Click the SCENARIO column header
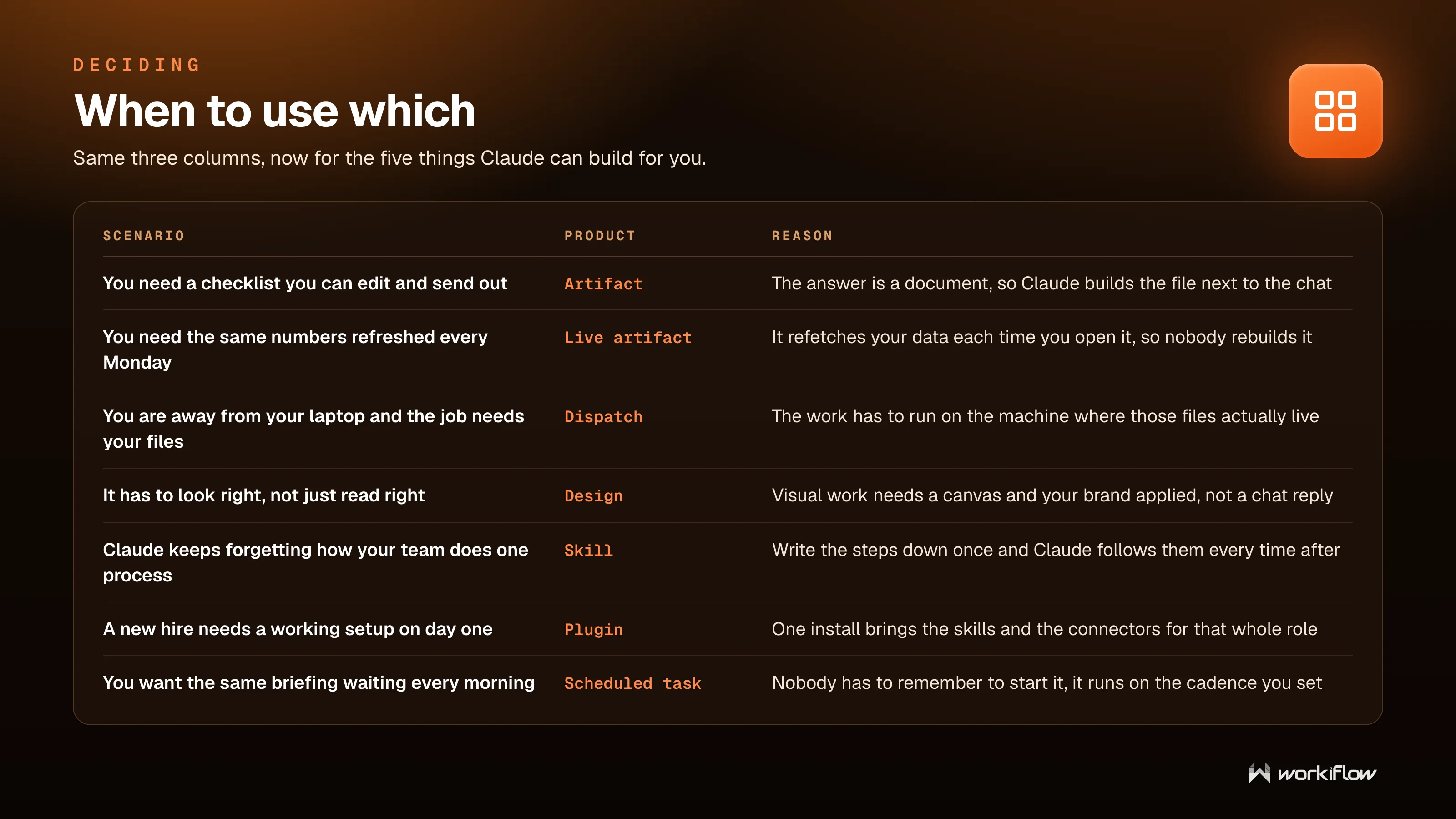Screen dimensions: 1456x819 (x=144, y=236)
